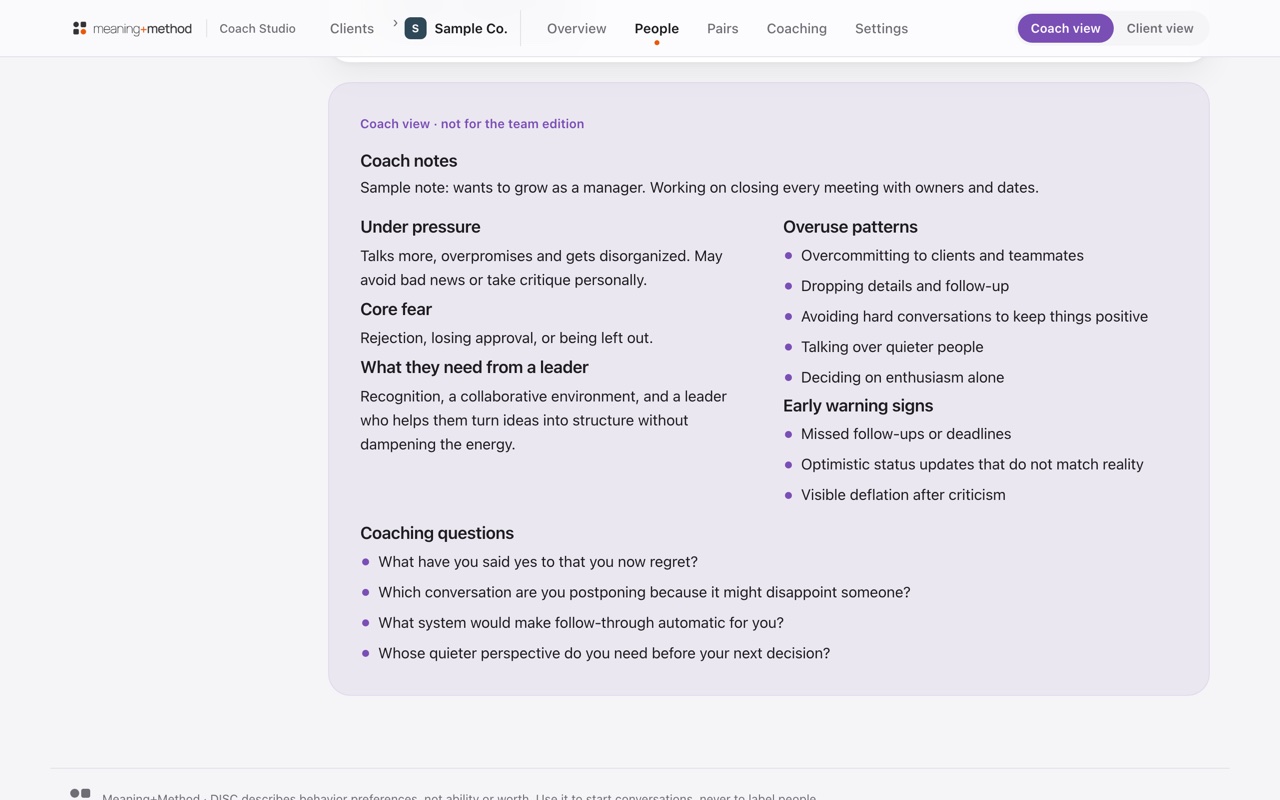Go to the Pairs tab
The width and height of the screenshot is (1280, 800).
pyautogui.click(x=722, y=28)
